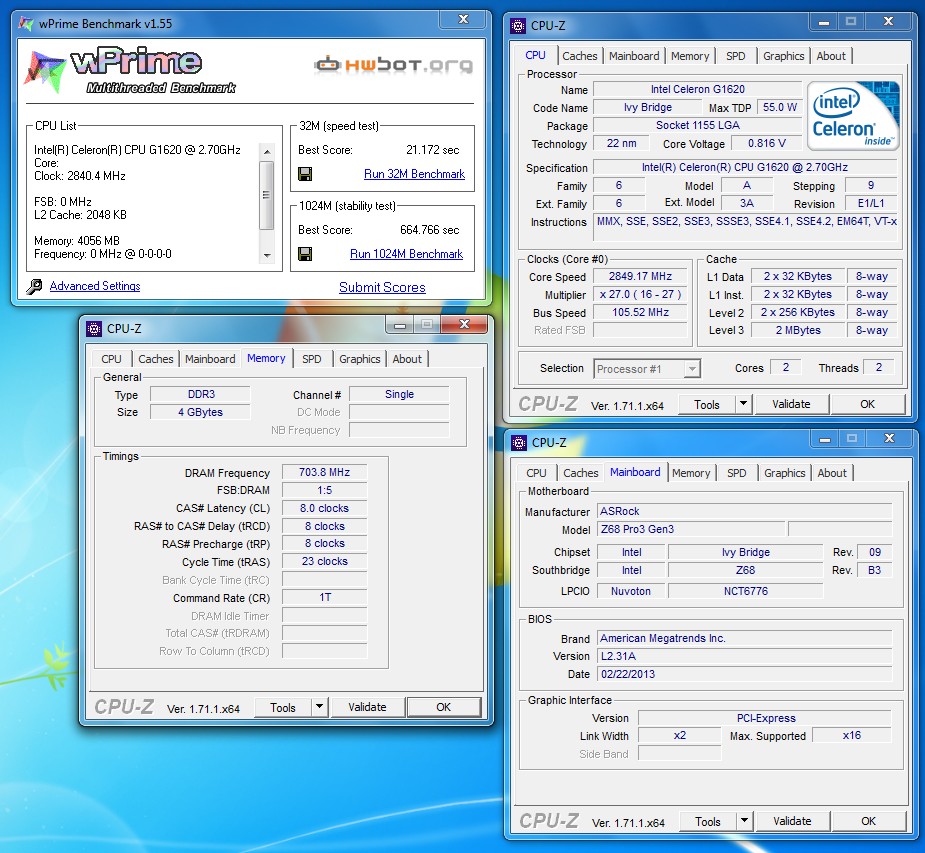925x853 pixels.
Task: Open Memory tab in top-right CPU-Z window
Action: [x=690, y=56]
